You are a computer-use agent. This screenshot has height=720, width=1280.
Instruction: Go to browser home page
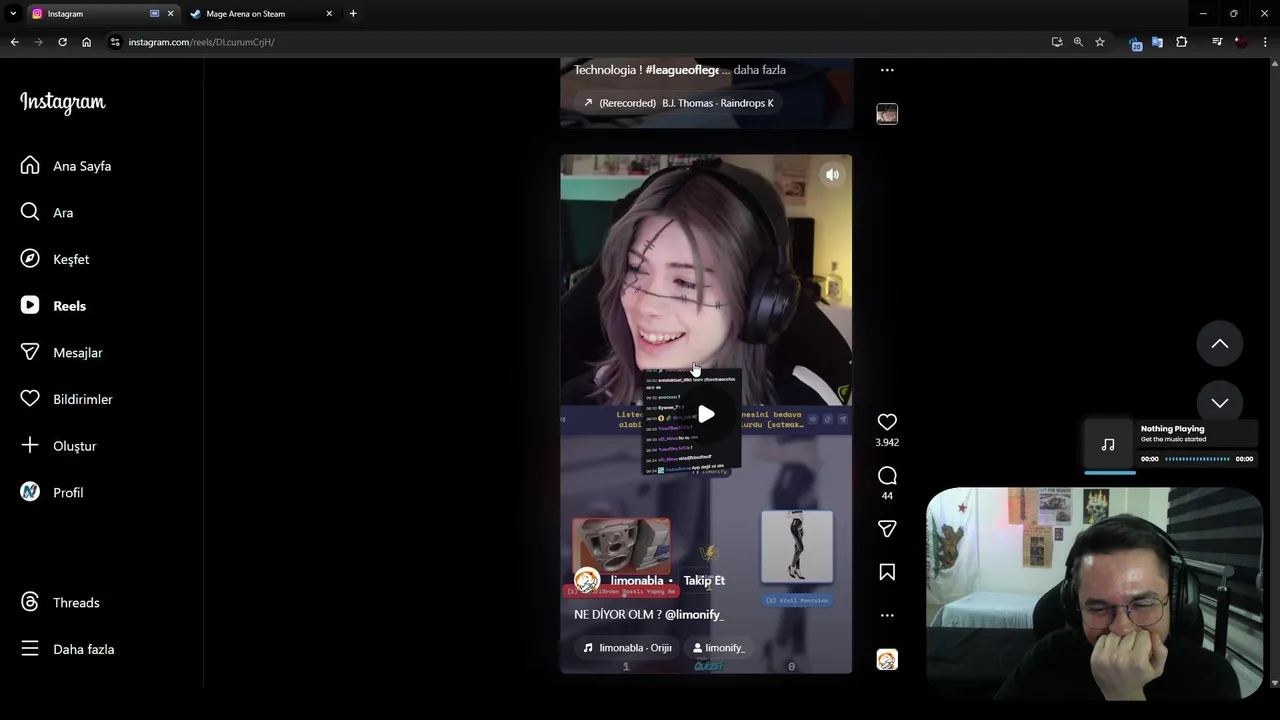click(x=86, y=42)
